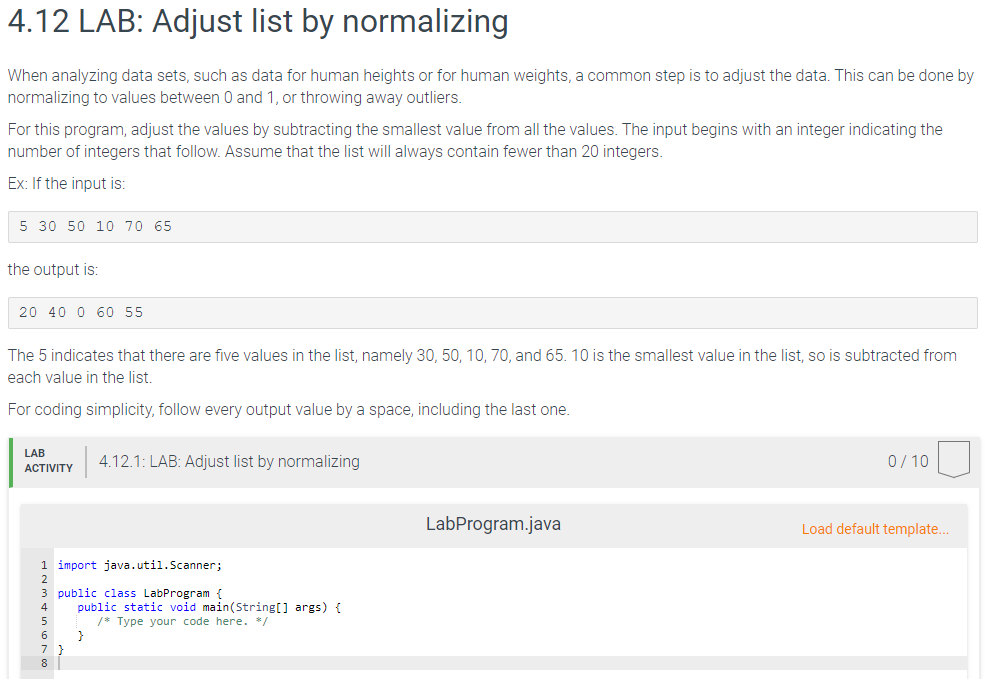Click line number 1 in the editor gutter

[x=44, y=565]
